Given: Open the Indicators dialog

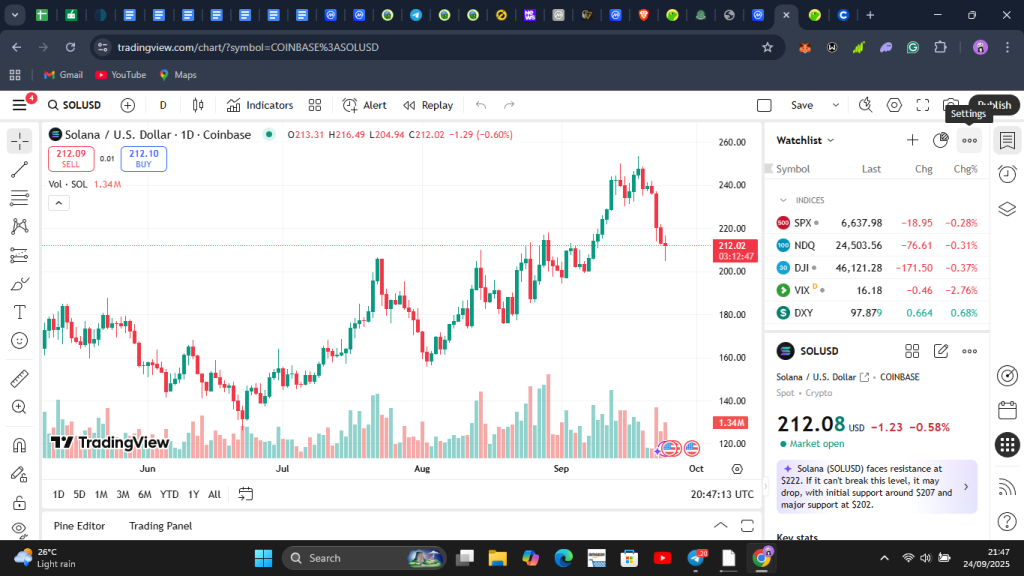Looking at the screenshot, I should point(260,105).
